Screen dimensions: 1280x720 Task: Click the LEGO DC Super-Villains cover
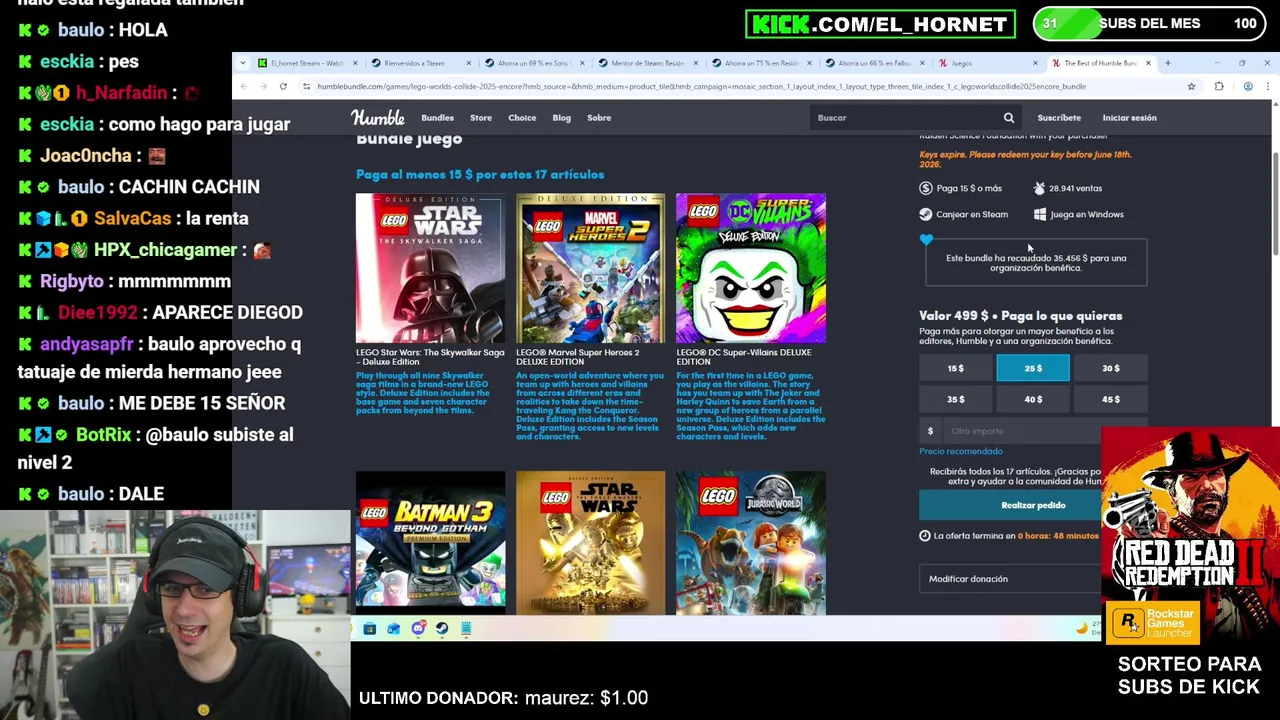coord(751,268)
